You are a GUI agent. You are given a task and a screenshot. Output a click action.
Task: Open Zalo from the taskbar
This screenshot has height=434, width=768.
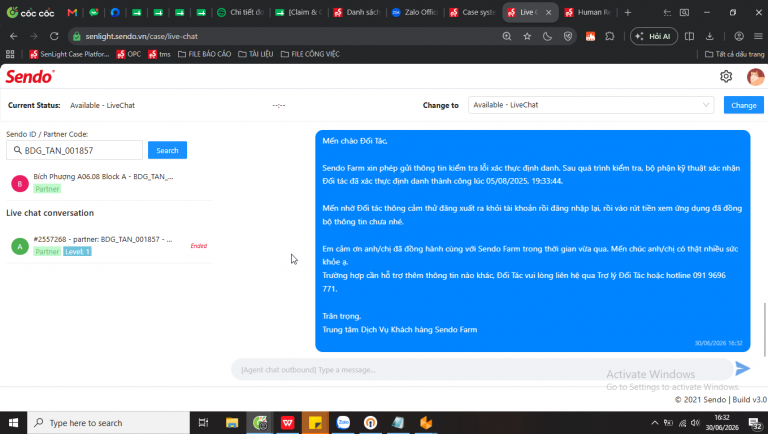click(x=343, y=423)
